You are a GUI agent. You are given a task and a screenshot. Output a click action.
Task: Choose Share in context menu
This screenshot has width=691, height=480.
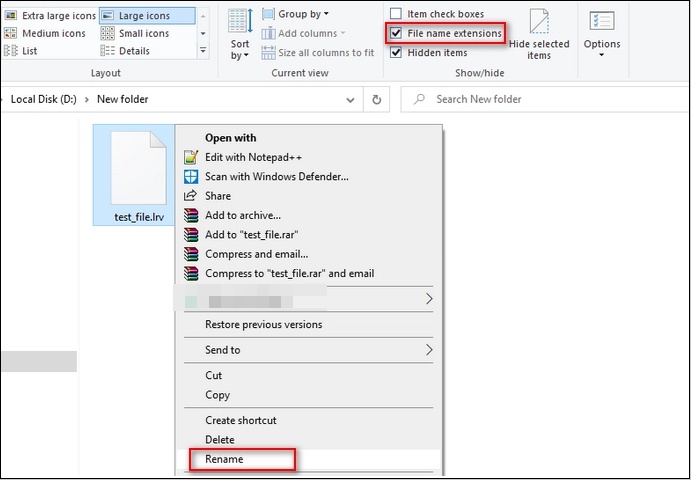point(308,196)
